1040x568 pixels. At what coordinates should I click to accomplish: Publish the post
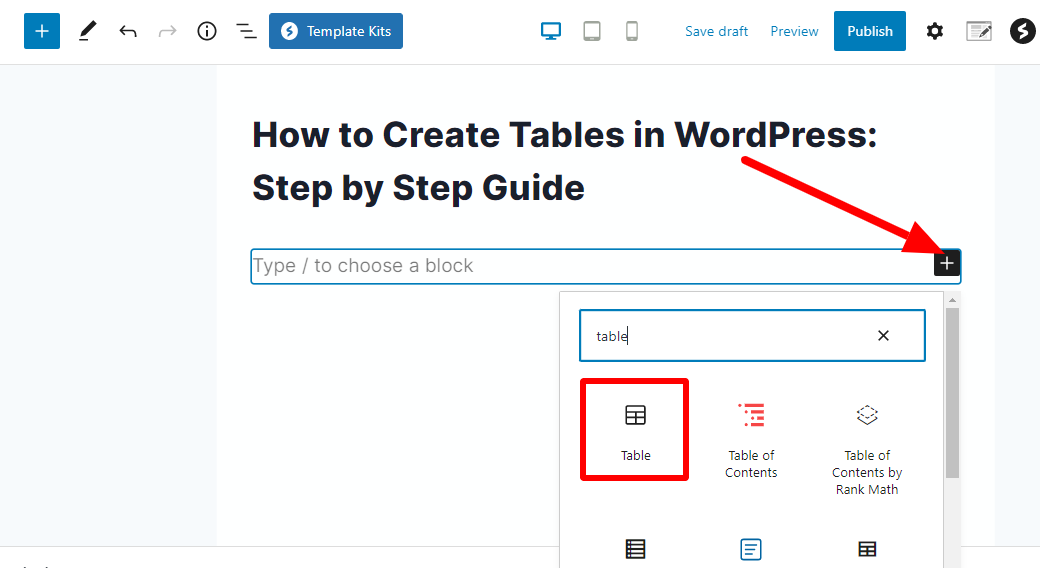coord(870,31)
